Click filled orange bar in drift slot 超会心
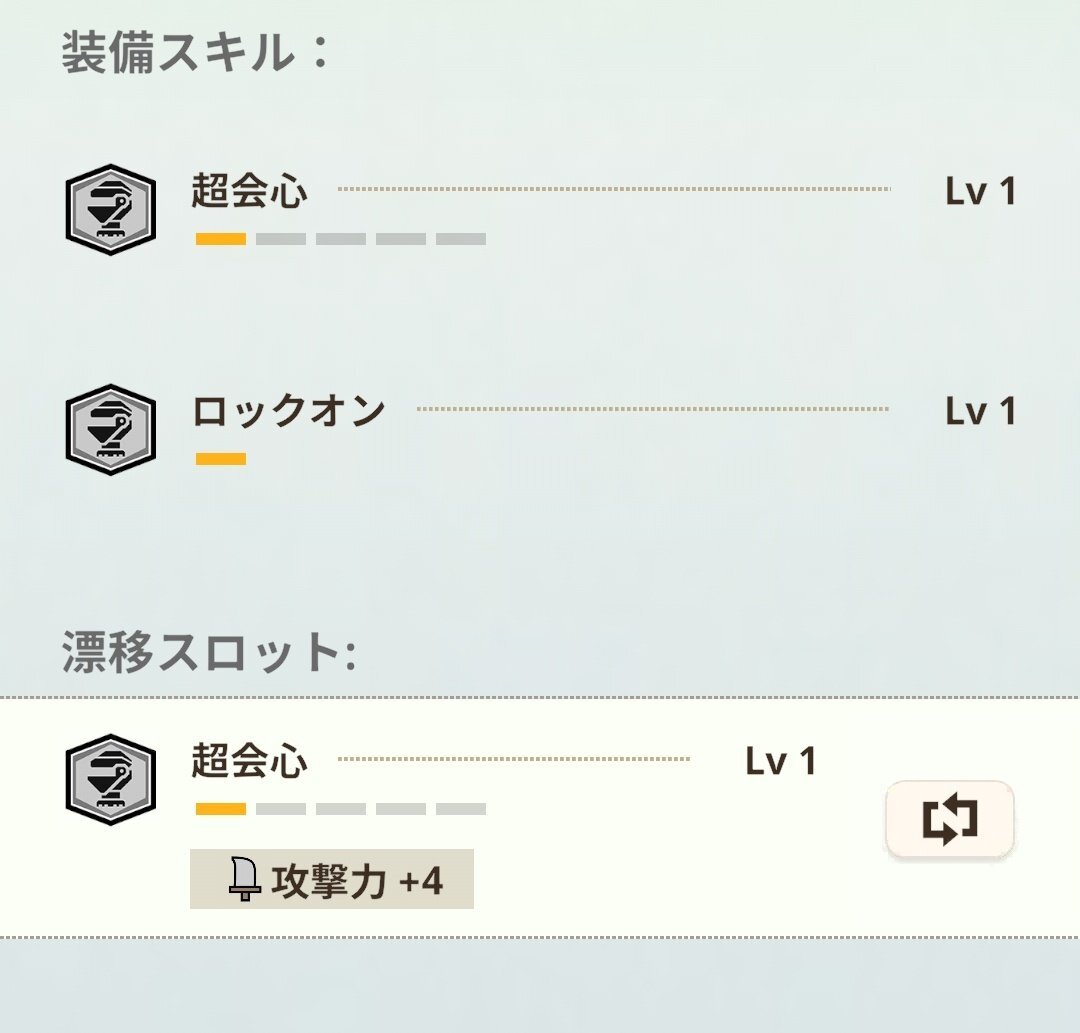The height and width of the screenshot is (1033, 1080). (x=221, y=808)
